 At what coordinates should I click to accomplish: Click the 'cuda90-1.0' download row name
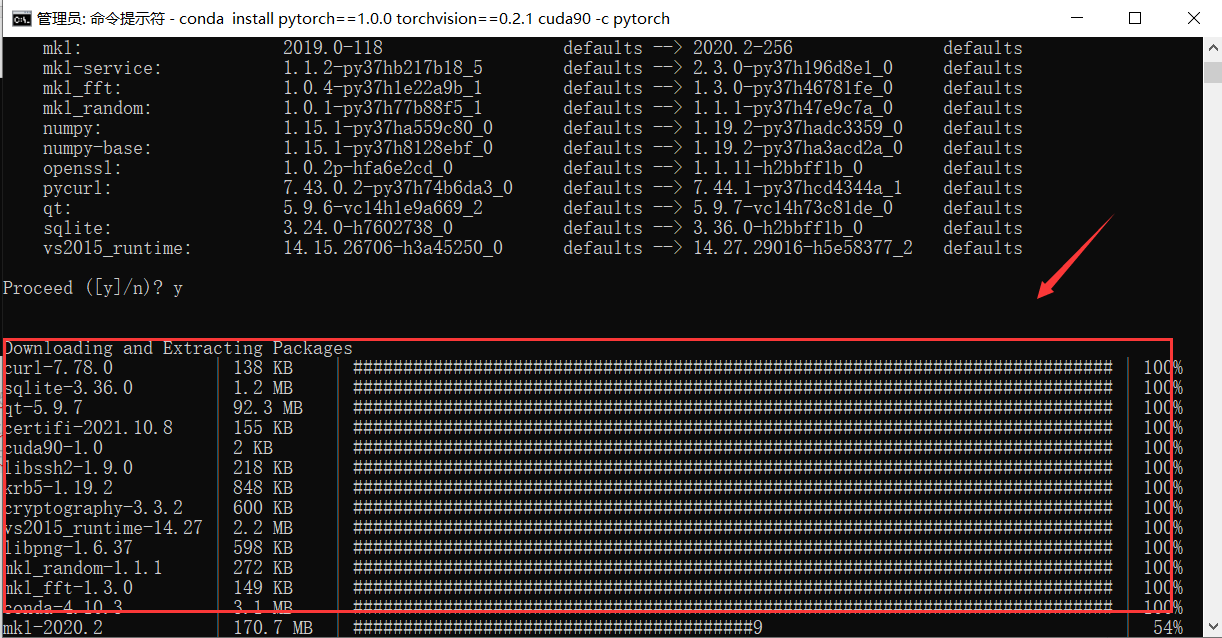click(53, 448)
